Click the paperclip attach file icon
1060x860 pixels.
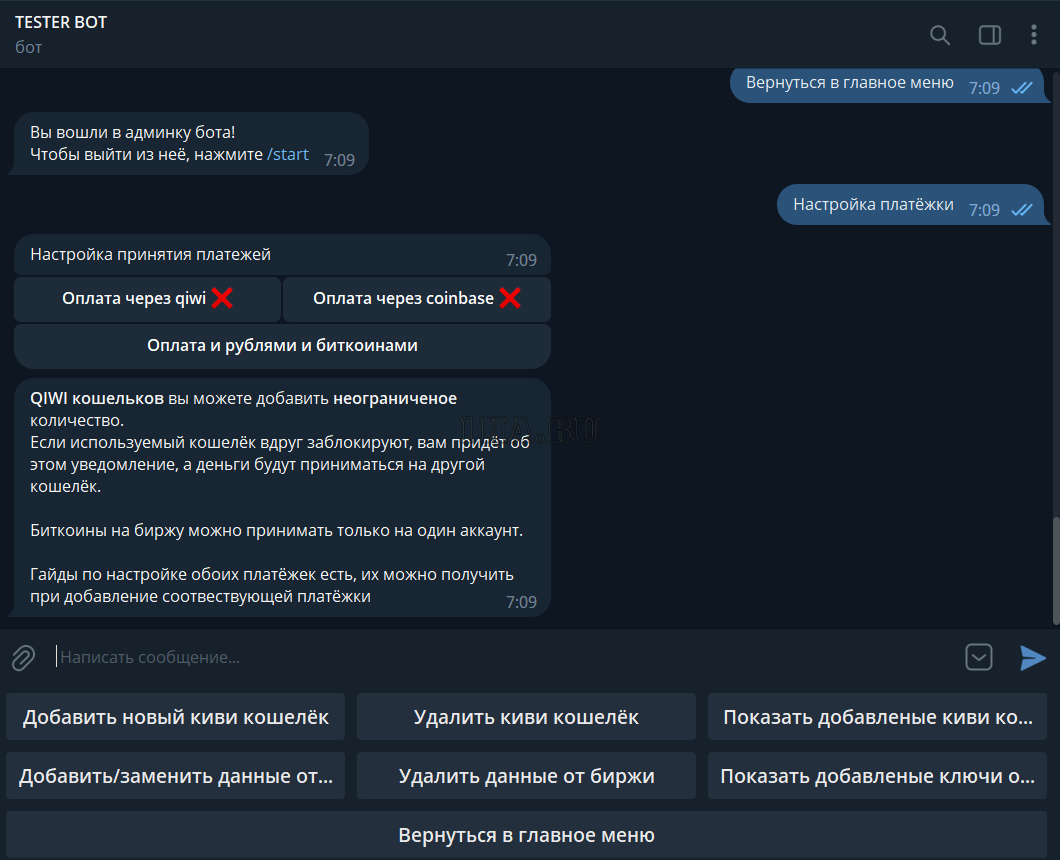point(23,657)
